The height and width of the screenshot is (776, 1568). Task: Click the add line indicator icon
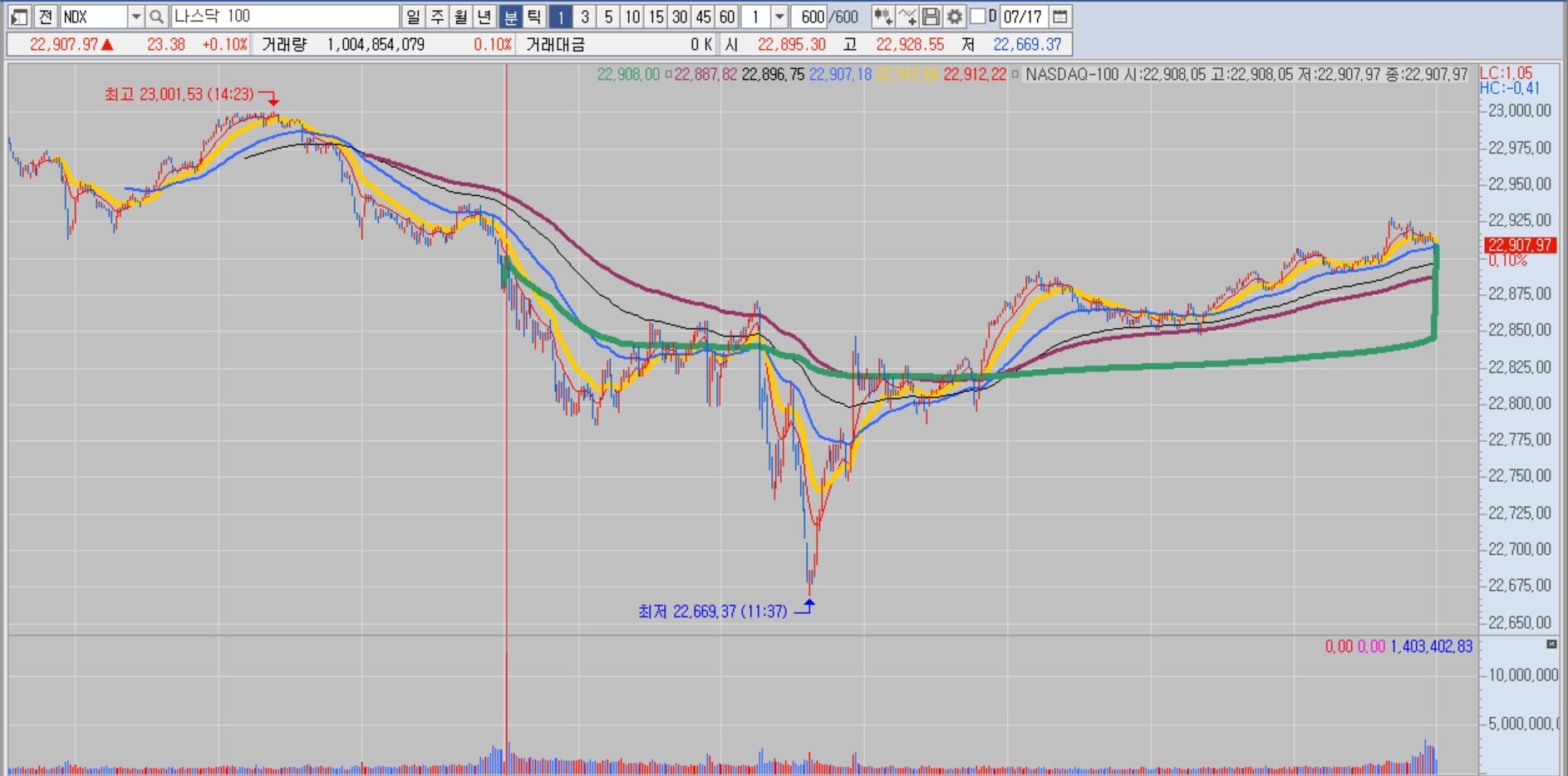[x=907, y=17]
